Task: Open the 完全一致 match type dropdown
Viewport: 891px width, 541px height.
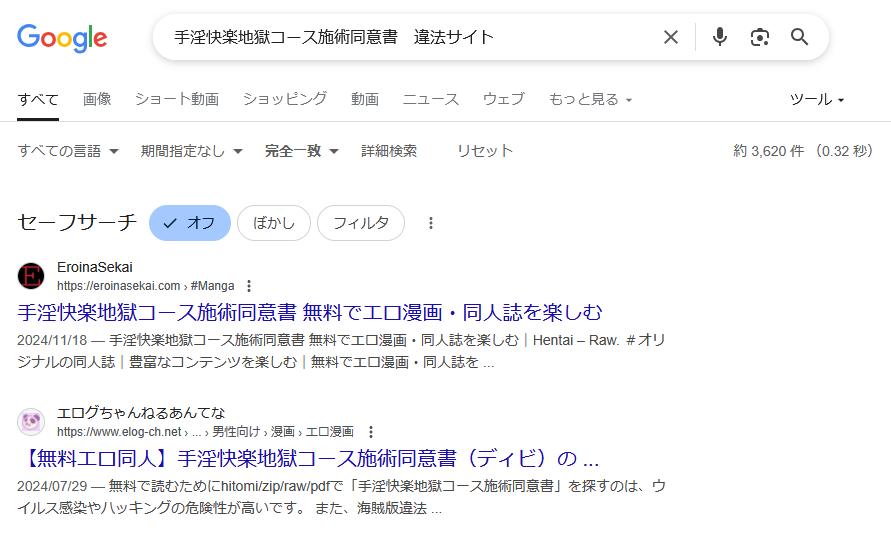Action: (302, 151)
